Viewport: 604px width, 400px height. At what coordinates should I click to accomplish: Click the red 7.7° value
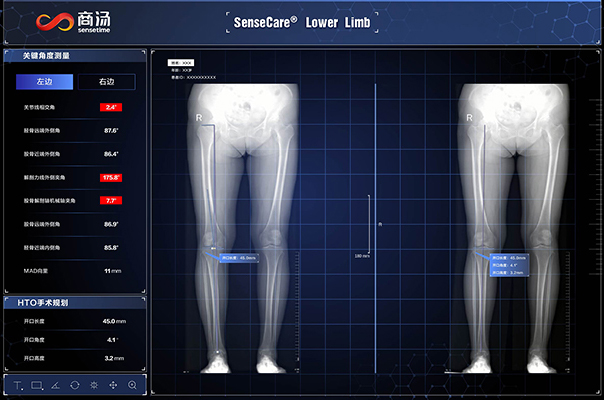point(111,200)
